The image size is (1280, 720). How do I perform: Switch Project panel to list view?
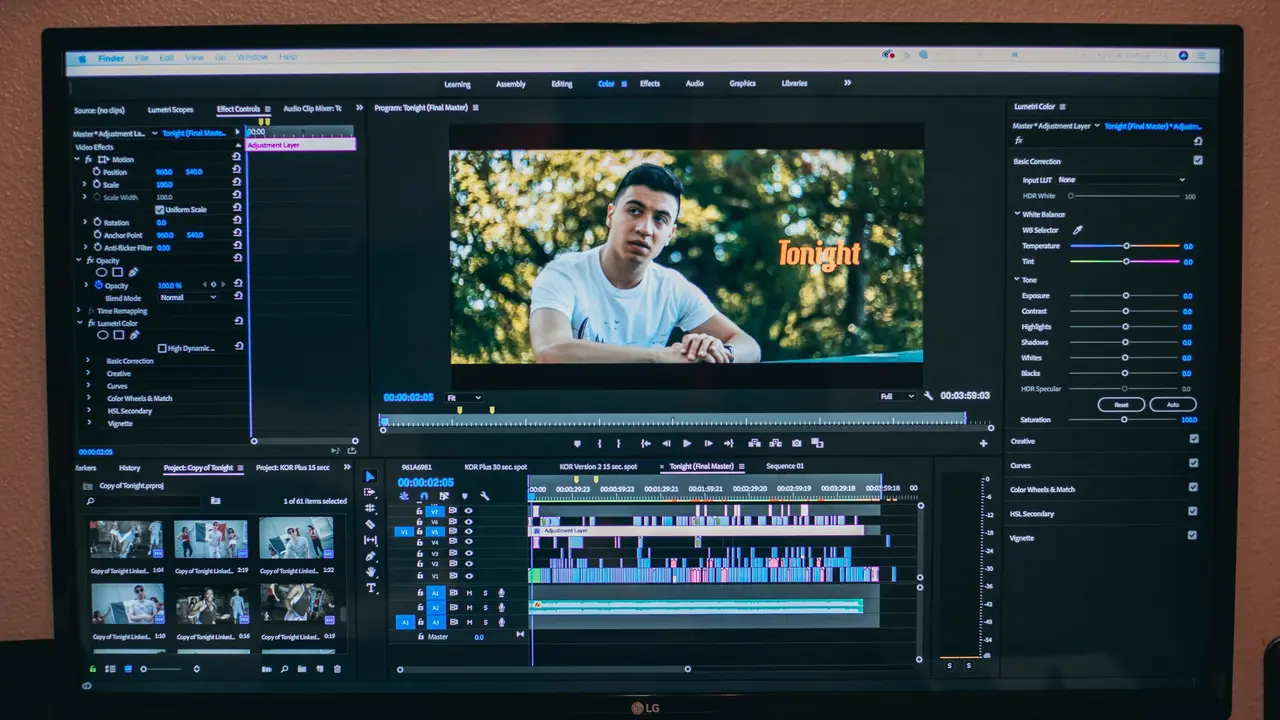pos(110,669)
